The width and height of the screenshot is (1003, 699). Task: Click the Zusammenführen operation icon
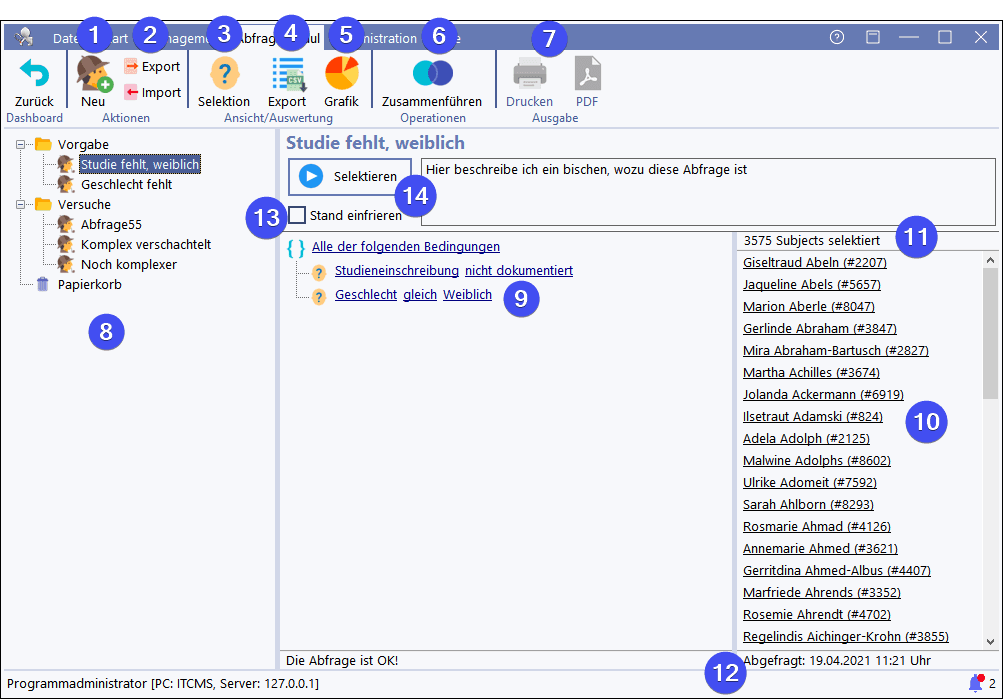pos(432,76)
